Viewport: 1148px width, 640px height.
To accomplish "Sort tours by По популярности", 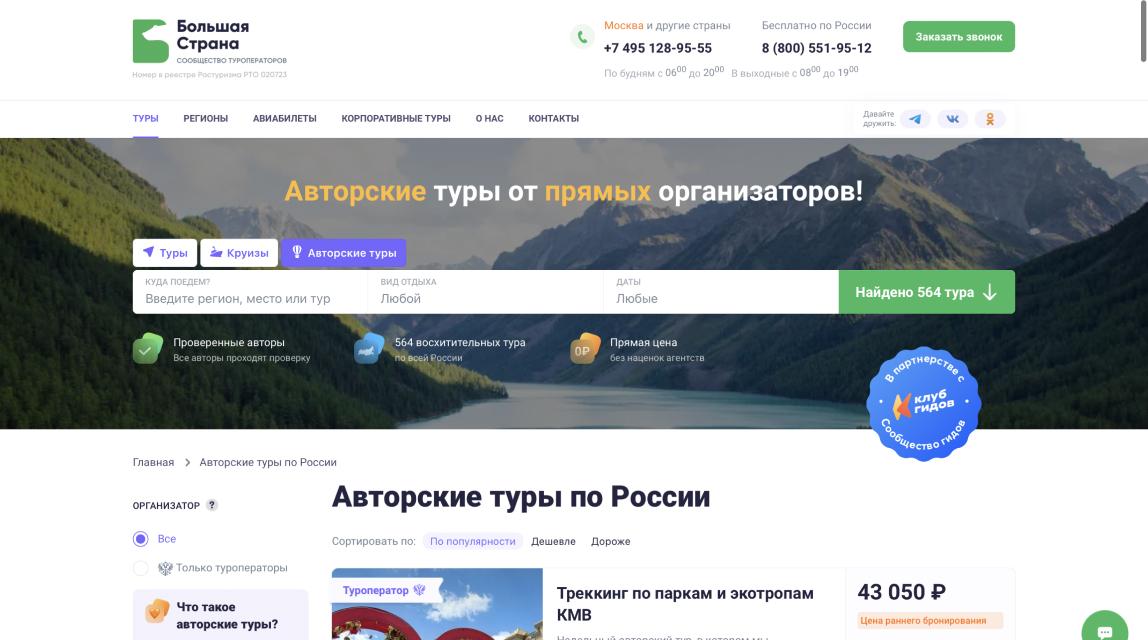I will 472,541.
